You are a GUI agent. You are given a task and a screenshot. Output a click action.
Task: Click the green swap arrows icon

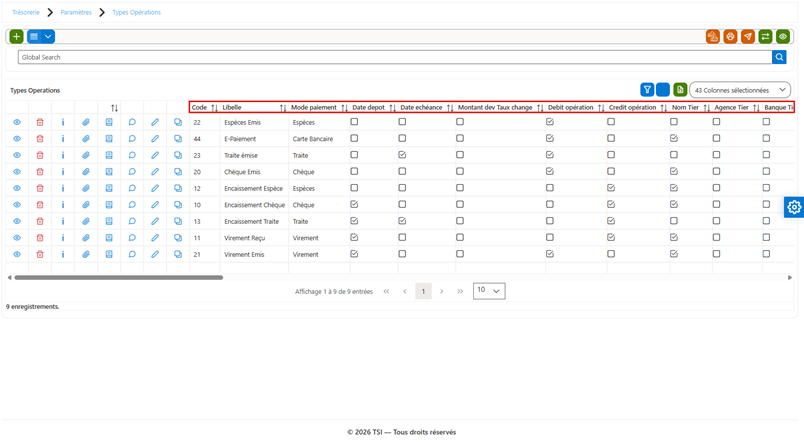[765, 36]
